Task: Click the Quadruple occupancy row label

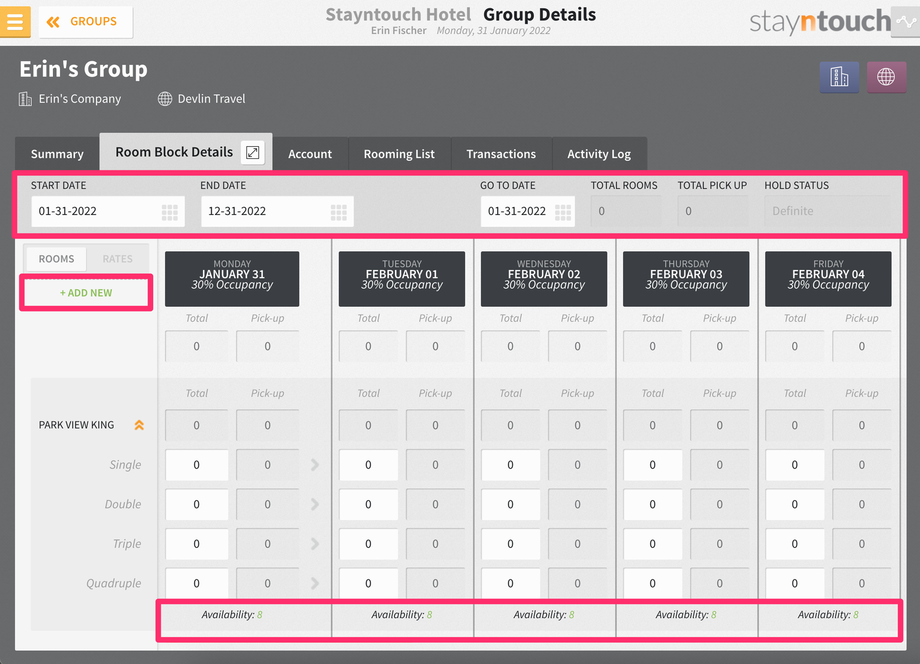Action: pos(114,583)
